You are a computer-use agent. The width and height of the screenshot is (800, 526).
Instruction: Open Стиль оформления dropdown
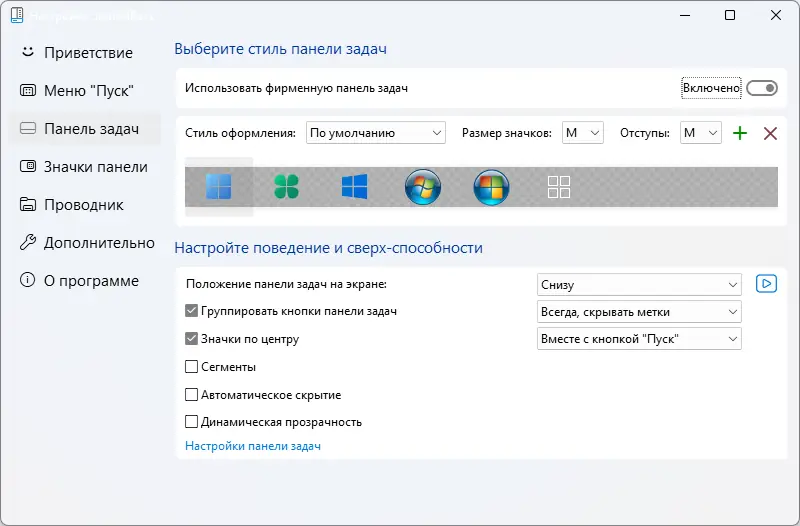[x=376, y=133]
